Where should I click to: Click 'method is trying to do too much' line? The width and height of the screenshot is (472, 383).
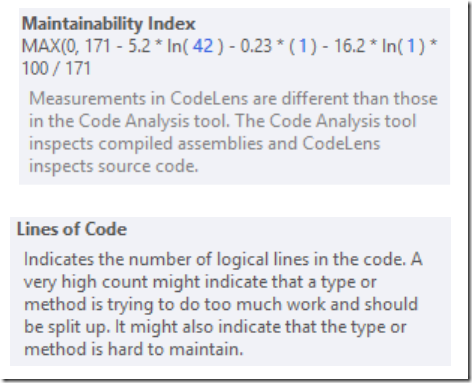(221, 304)
